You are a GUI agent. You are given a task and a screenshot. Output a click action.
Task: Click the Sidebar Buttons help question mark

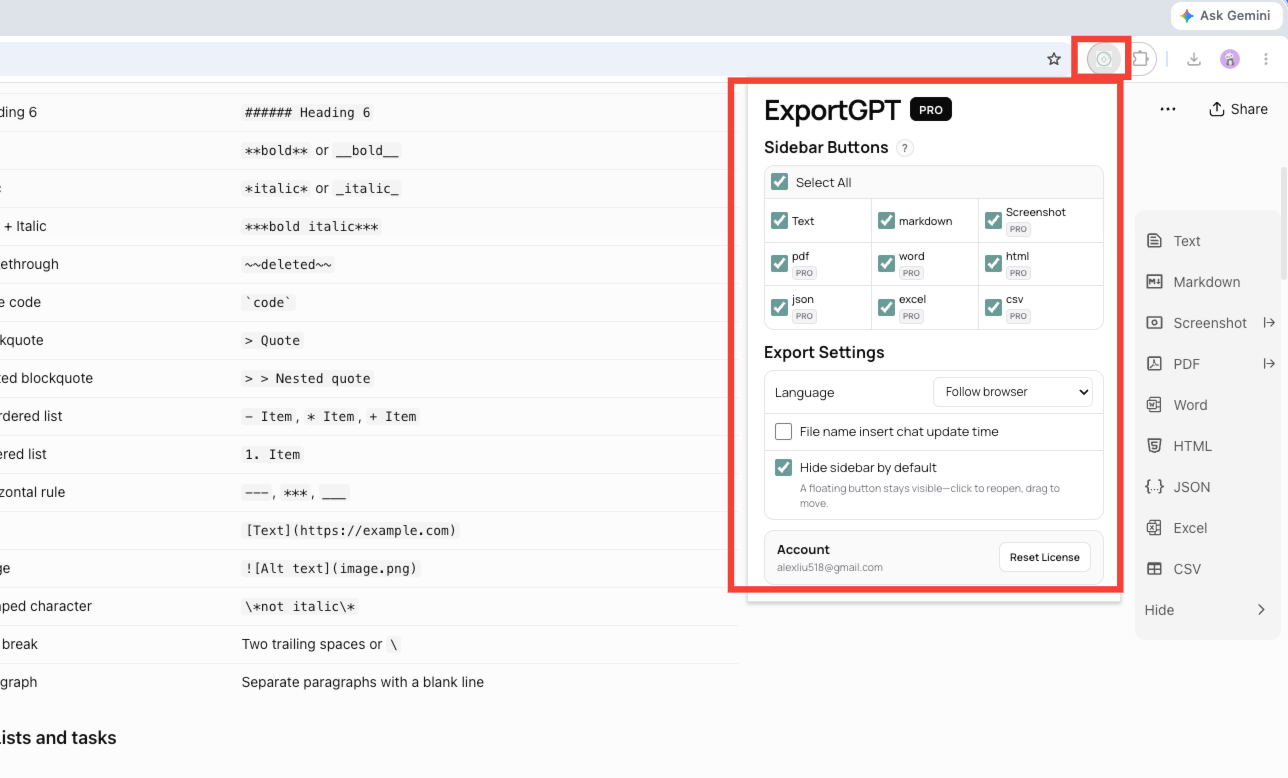pyautogui.click(x=904, y=148)
